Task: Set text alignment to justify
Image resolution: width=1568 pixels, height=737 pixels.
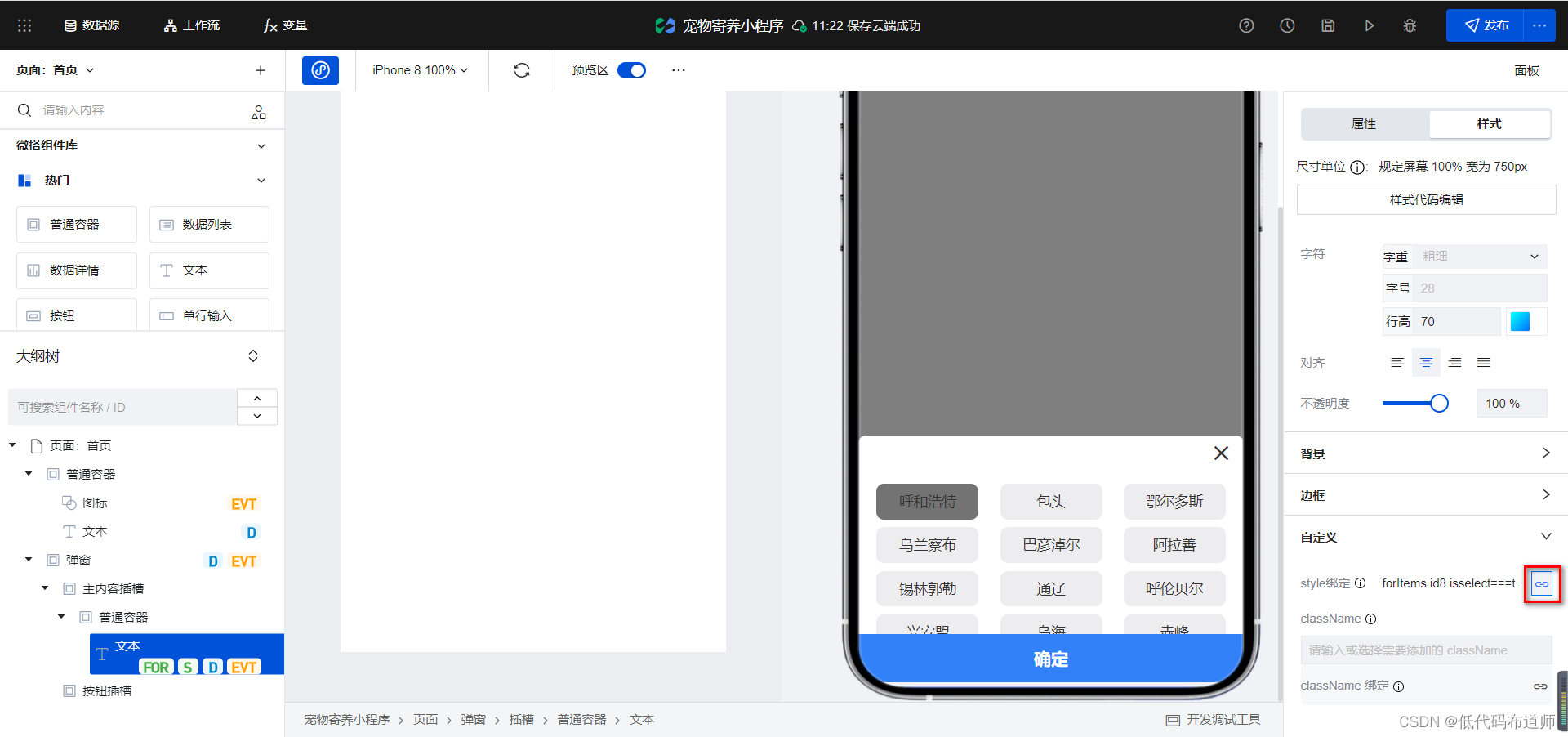Action: pos(1483,363)
